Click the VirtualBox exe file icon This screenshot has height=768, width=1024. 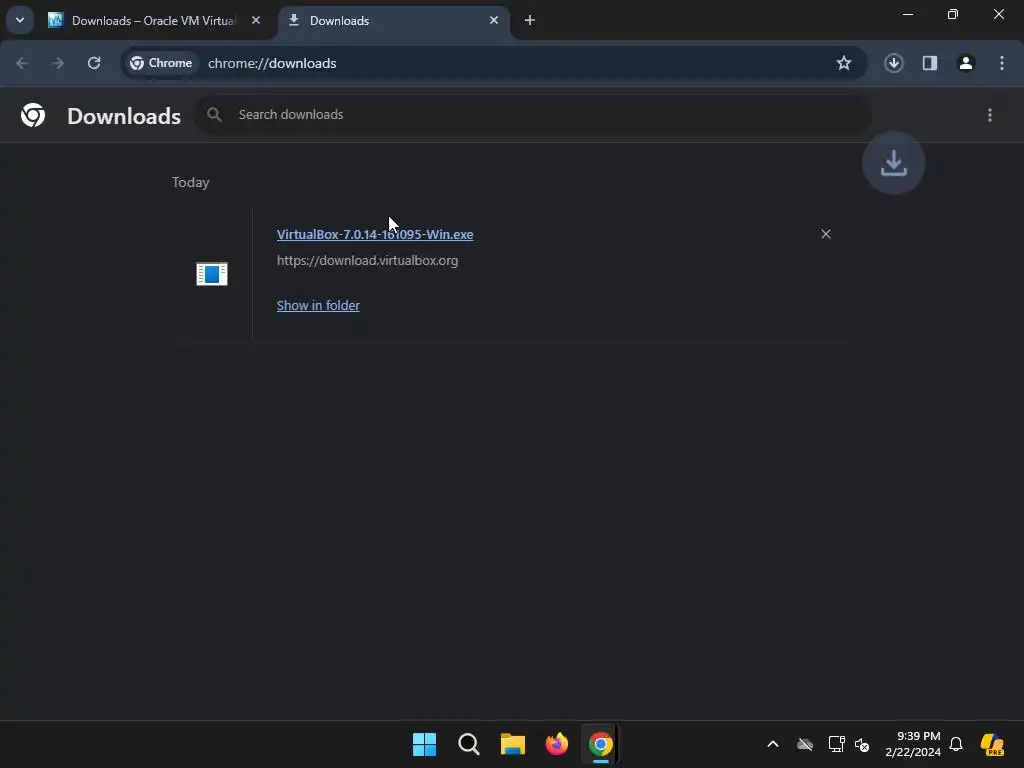pos(212,274)
